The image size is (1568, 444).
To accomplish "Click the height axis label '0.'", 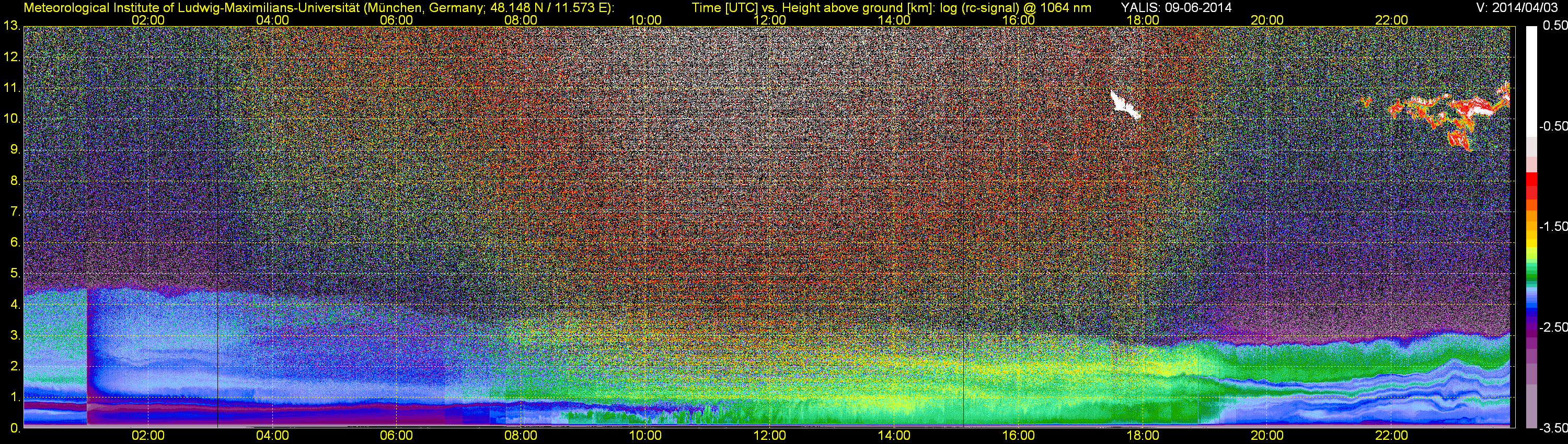I will click(x=15, y=428).
